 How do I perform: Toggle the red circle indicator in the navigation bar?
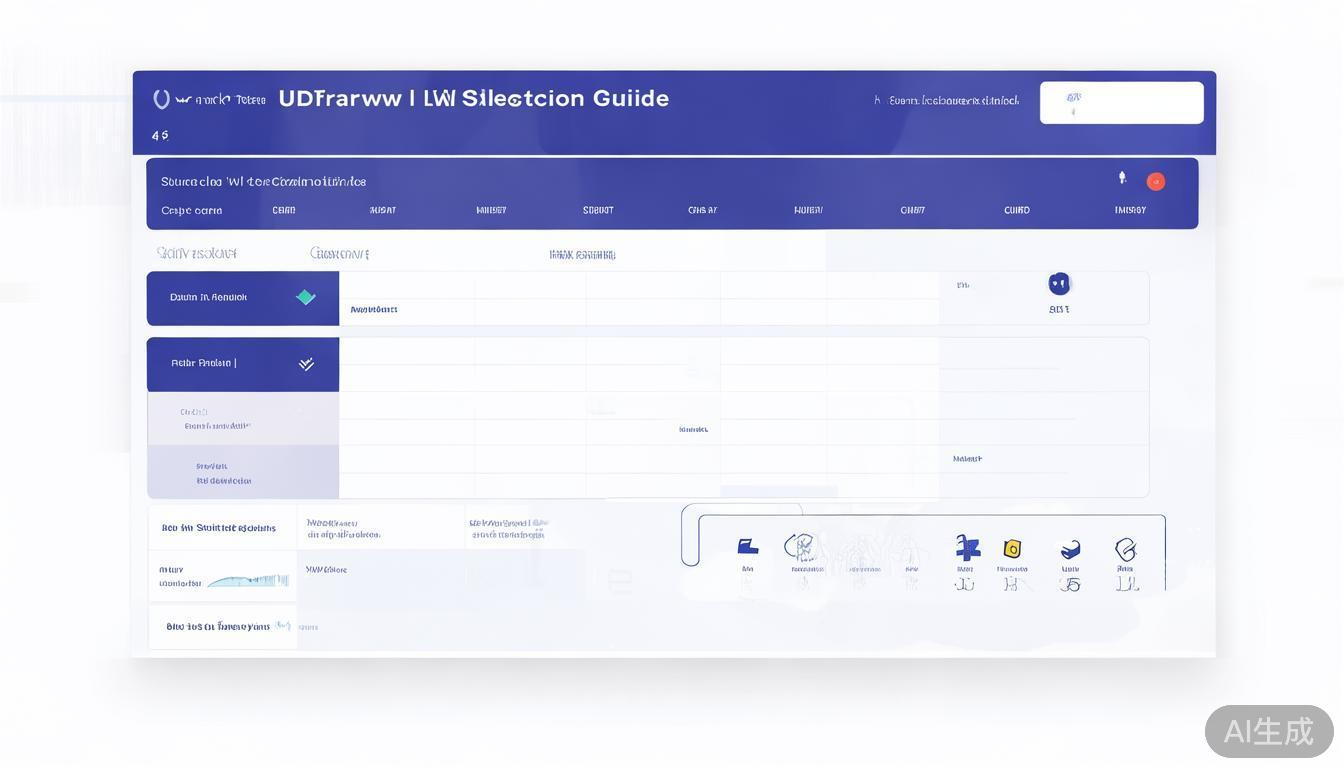pyautogui.click(x=1156, y=181)
